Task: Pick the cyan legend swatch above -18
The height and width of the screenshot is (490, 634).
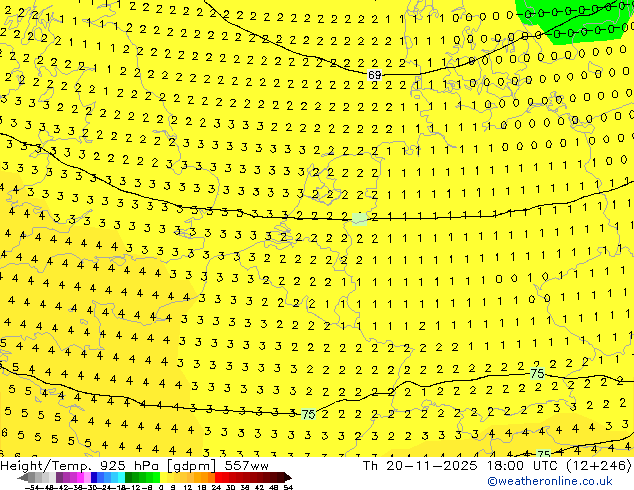Action: click(122, 477)
